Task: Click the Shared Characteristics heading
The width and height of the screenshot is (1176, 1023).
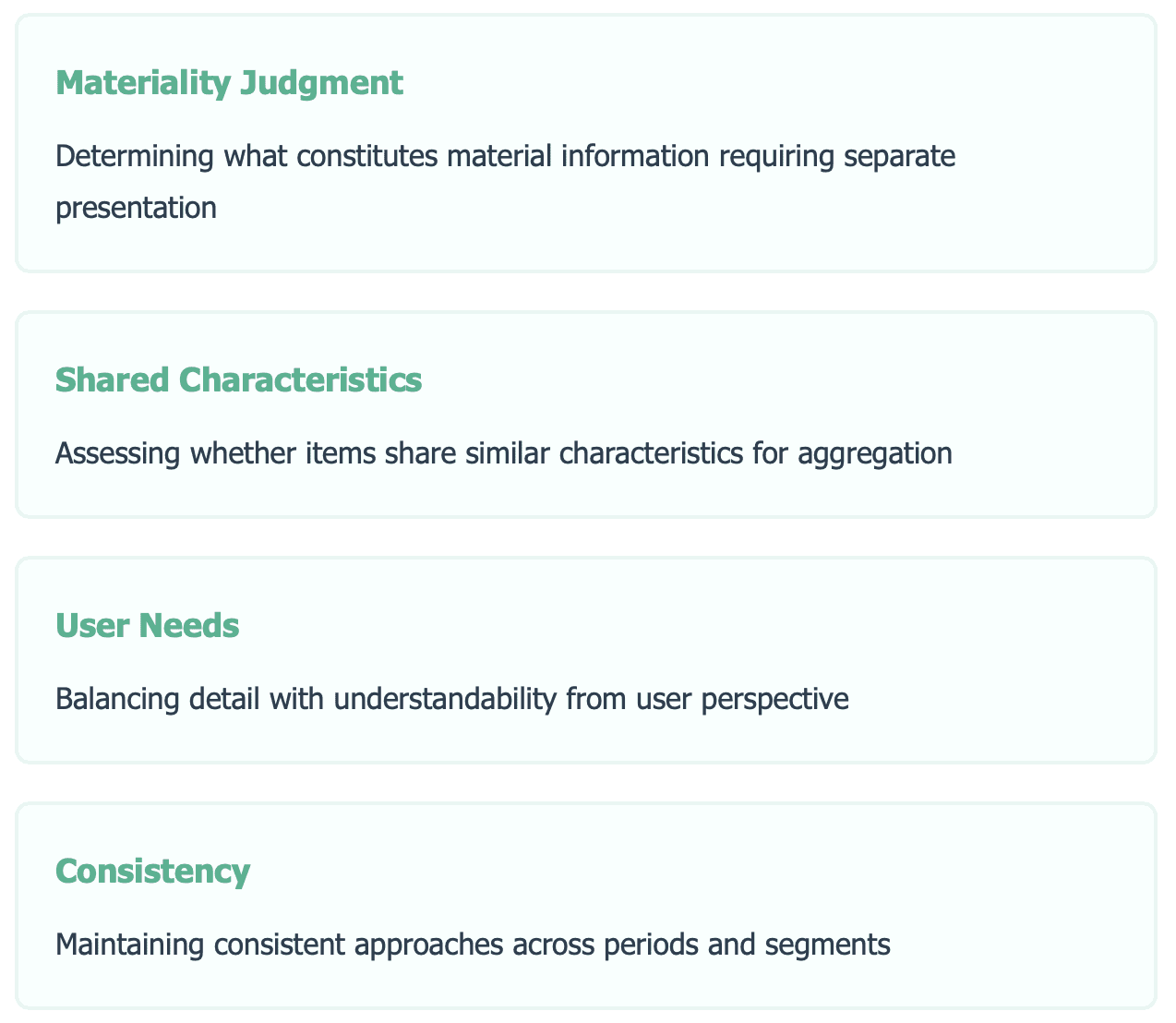Action: pyautogui.click(x=239, y=379)
